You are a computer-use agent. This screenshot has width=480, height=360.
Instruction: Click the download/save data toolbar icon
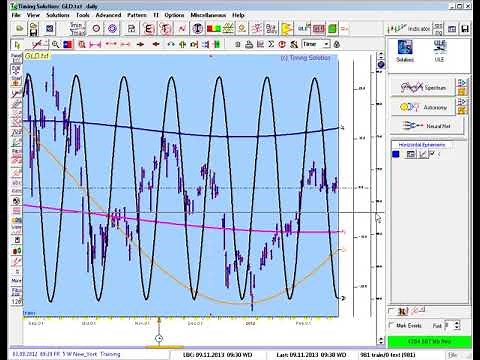tap(33, 29)
